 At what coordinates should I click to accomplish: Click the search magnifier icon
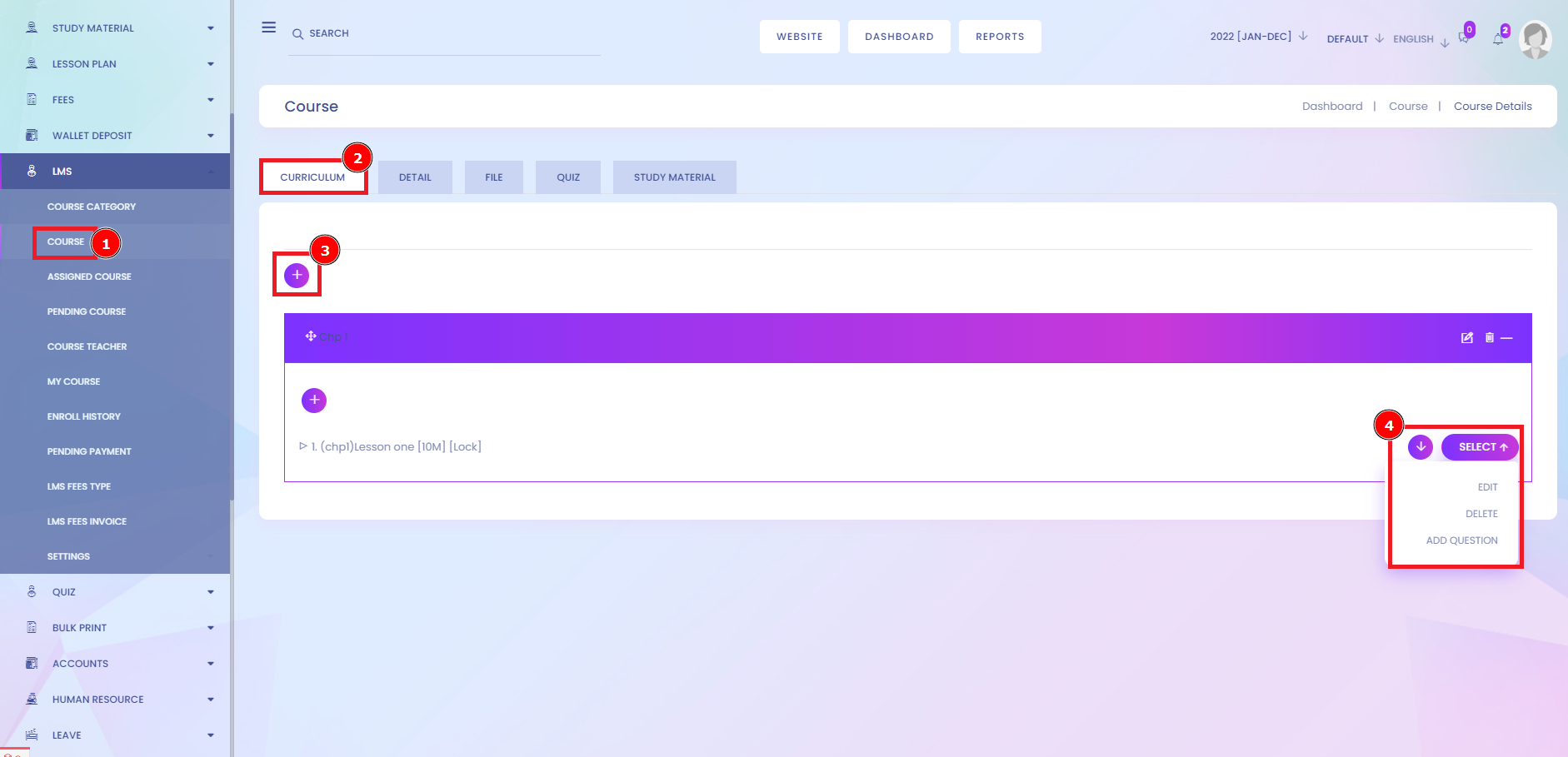pos(297,33)
